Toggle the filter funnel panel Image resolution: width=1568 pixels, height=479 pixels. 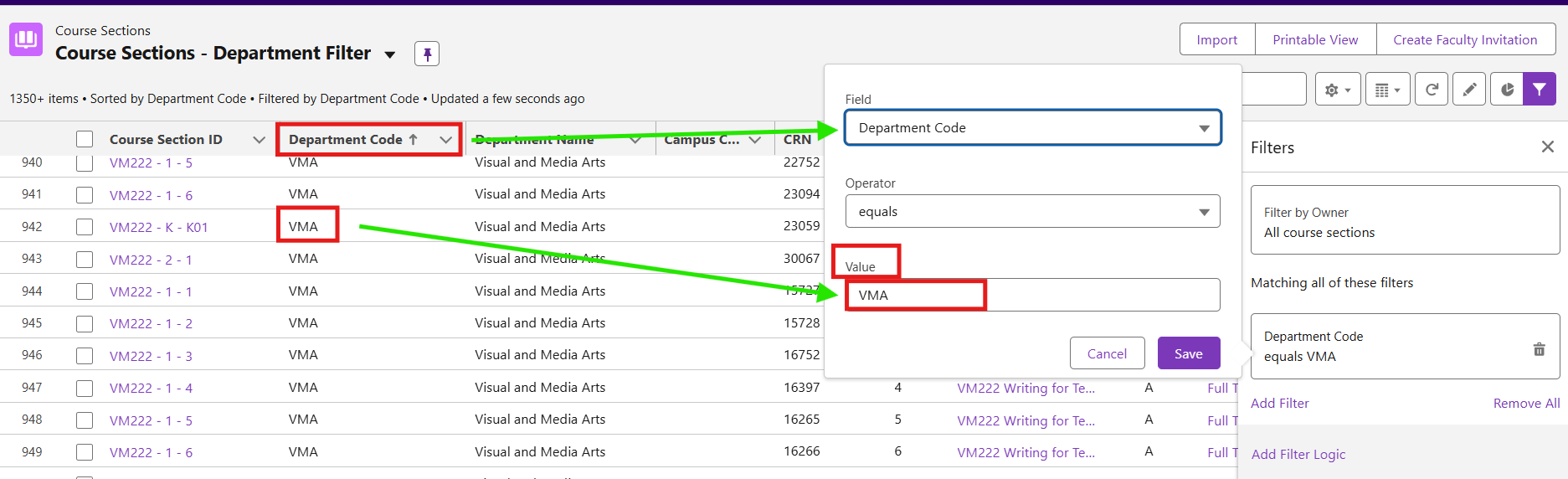click(1540, 90)
